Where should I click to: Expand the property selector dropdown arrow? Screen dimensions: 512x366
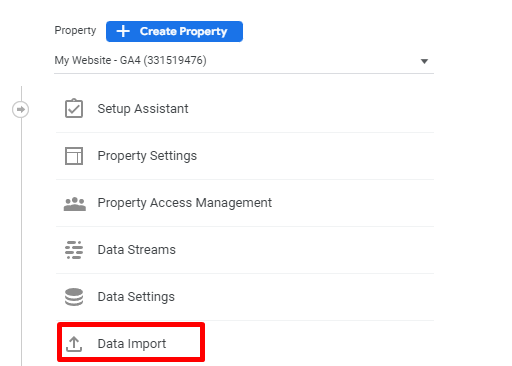424,61
